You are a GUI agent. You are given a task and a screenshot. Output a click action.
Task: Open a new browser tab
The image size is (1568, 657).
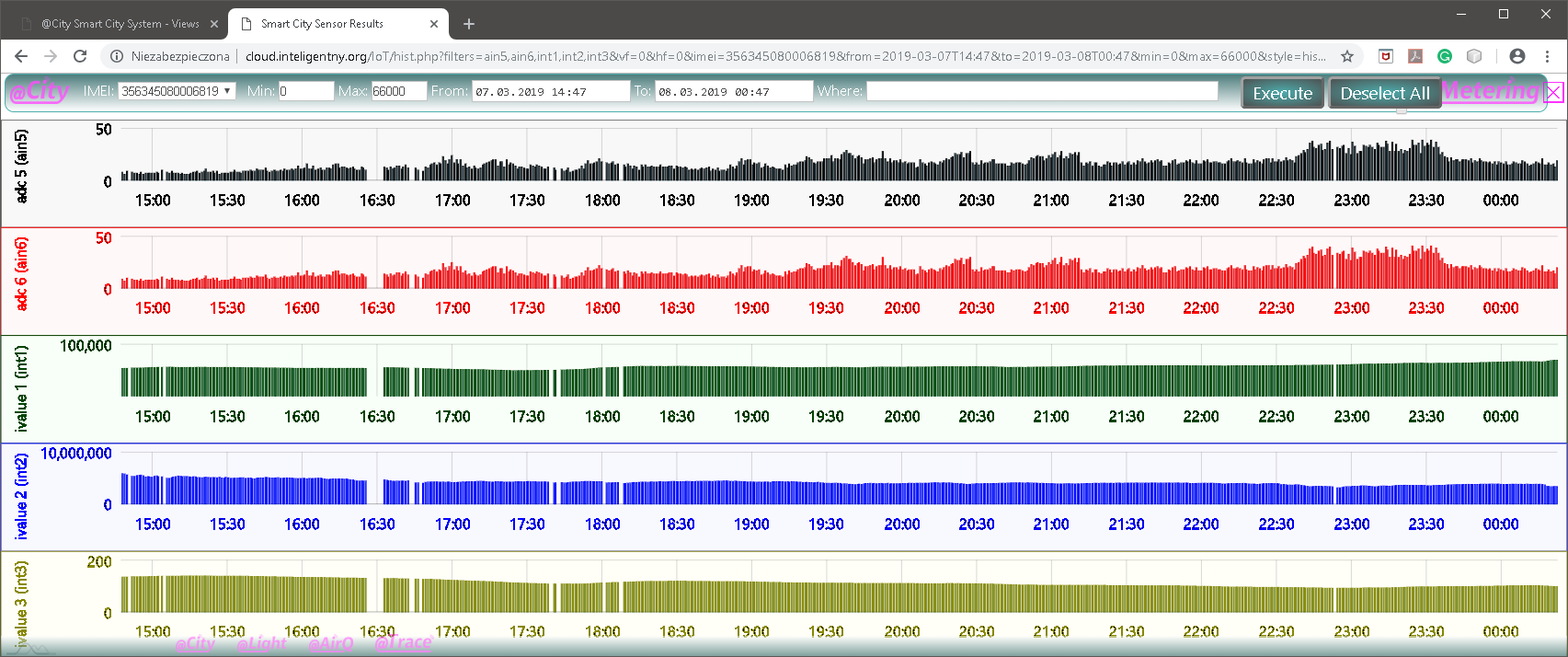(469, 24)
